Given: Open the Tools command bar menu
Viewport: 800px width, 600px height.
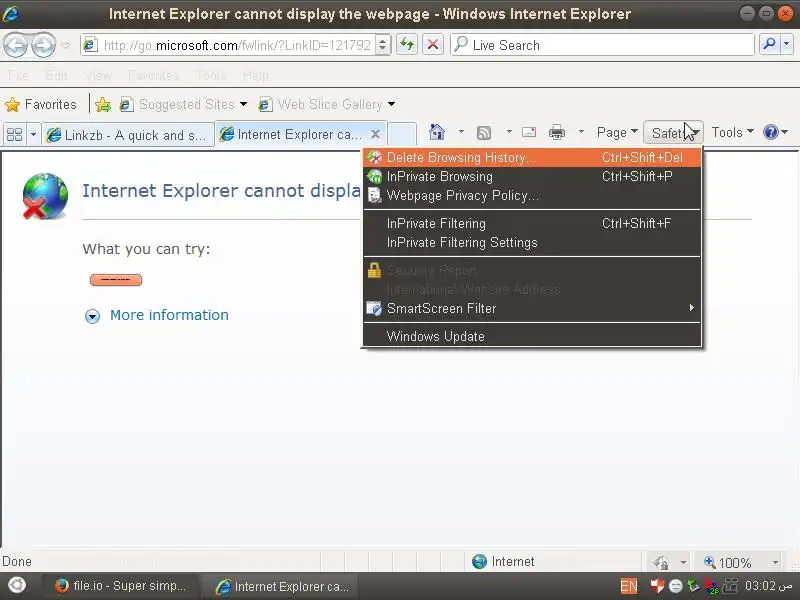Looking at the screenshot, I should pyautogui.click(x=733, y=133).
